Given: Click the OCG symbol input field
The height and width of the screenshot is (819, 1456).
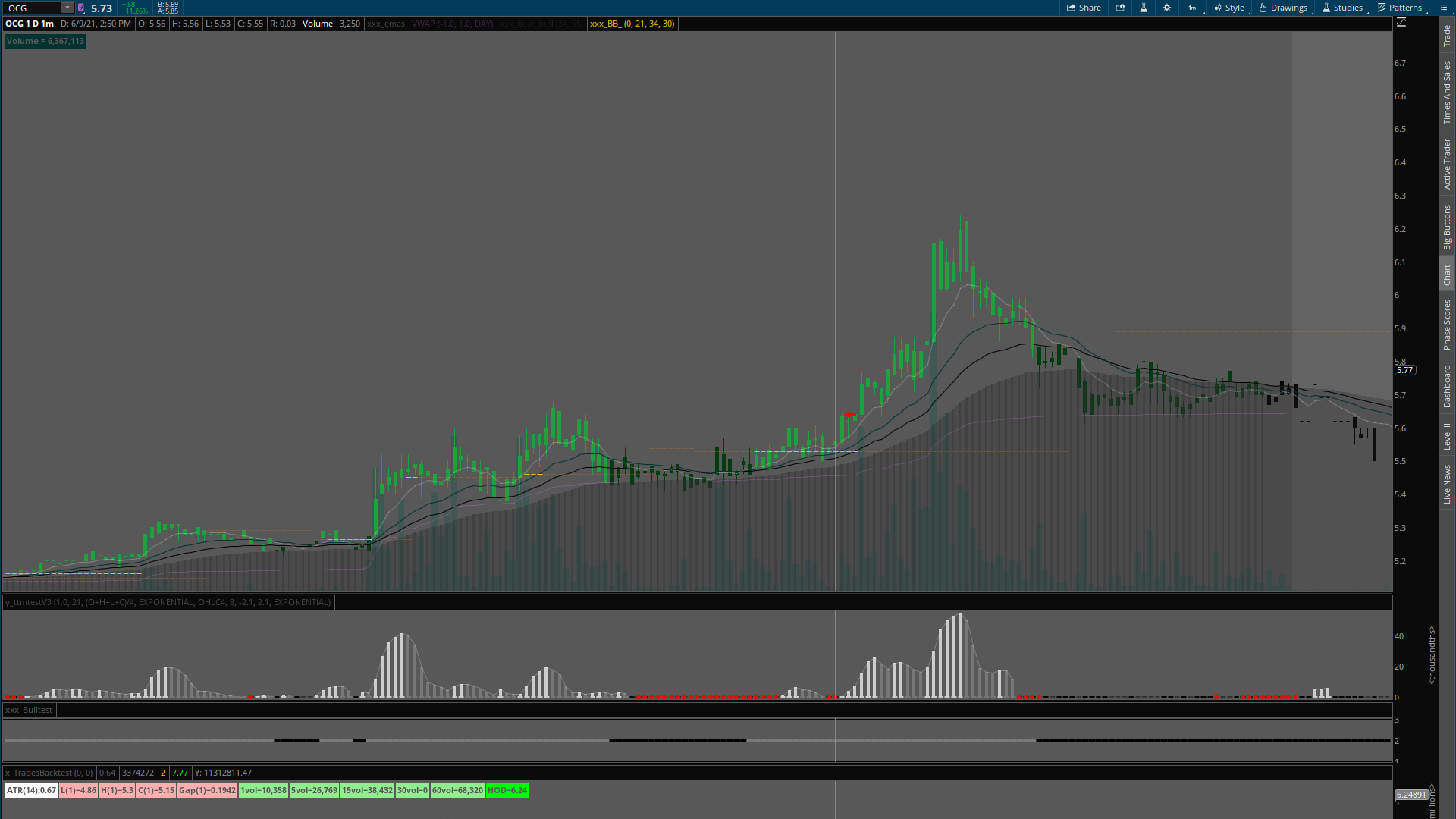Looking at the screenshot, I should (32, 8).
